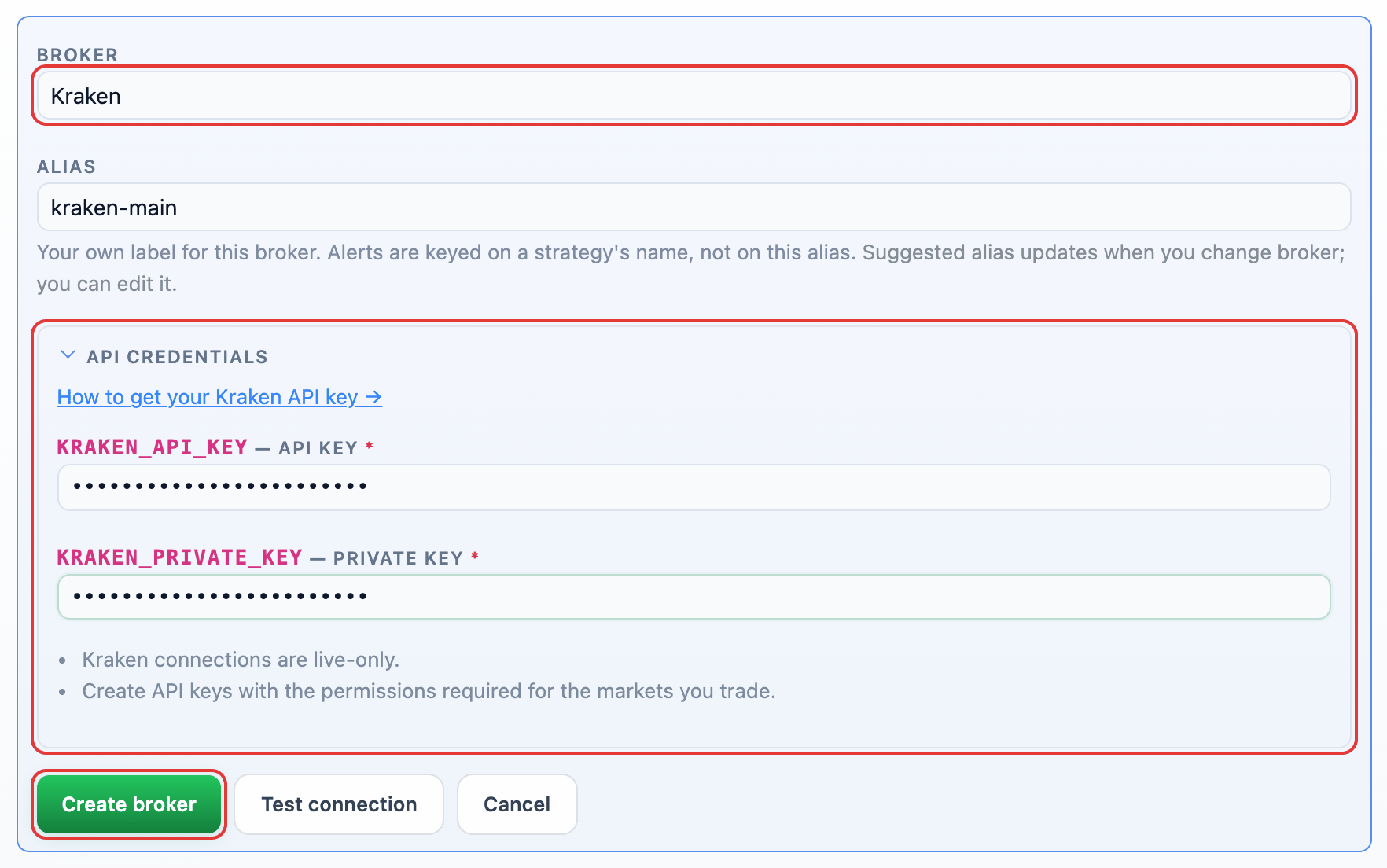
Task: Collapse the API Credentials section chevron
Action: coord(68,355)
